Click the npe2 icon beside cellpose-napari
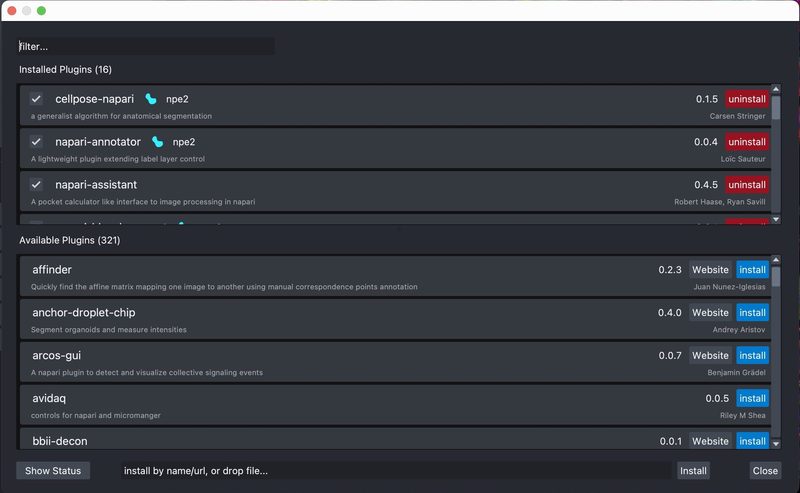The image size is (800, 493). [x=151, y=98]
